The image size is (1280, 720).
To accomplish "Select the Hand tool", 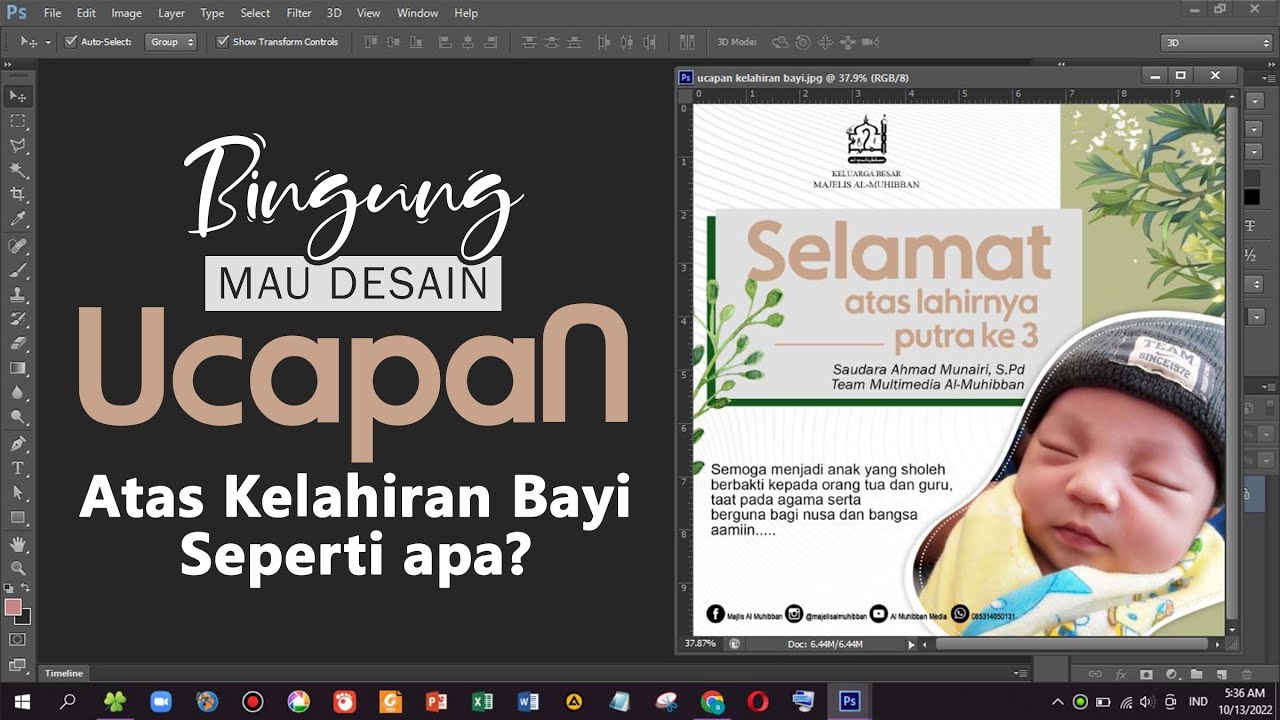I will tap(18, 544).
